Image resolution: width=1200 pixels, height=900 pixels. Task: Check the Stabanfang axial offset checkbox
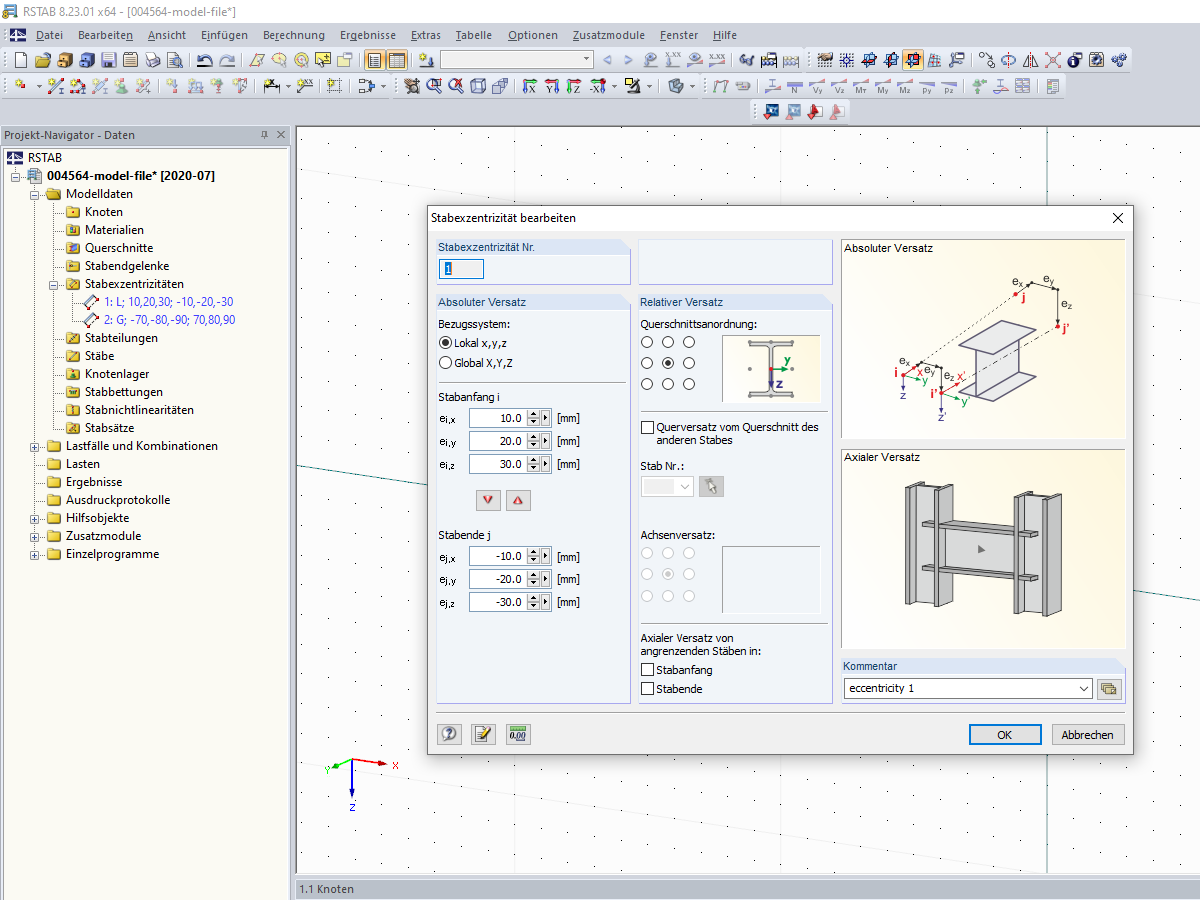click(x=648, y=670)
